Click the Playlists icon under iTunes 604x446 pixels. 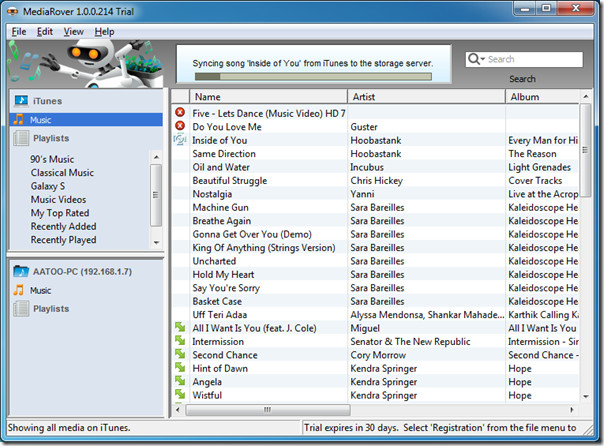(19, 138)
